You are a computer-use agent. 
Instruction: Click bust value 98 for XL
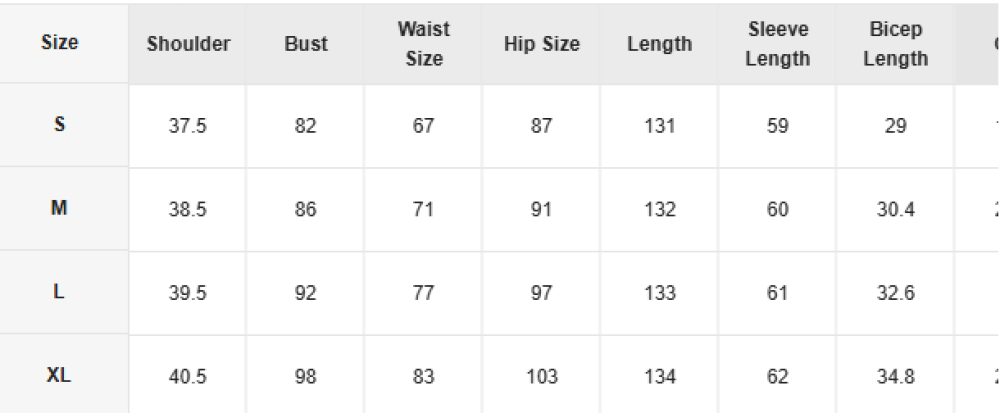[305, 376]
